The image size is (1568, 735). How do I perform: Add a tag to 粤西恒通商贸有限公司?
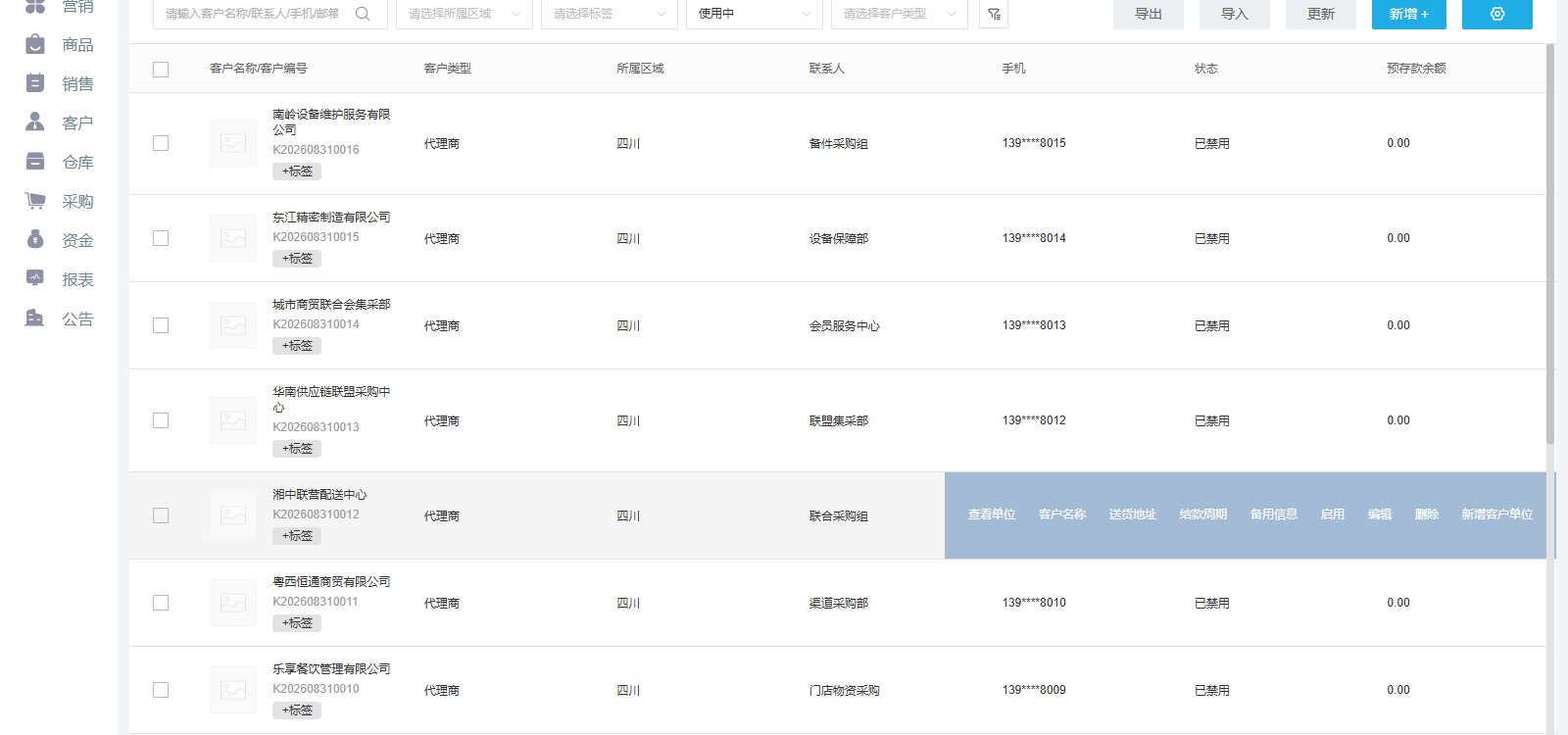point(297,623)
